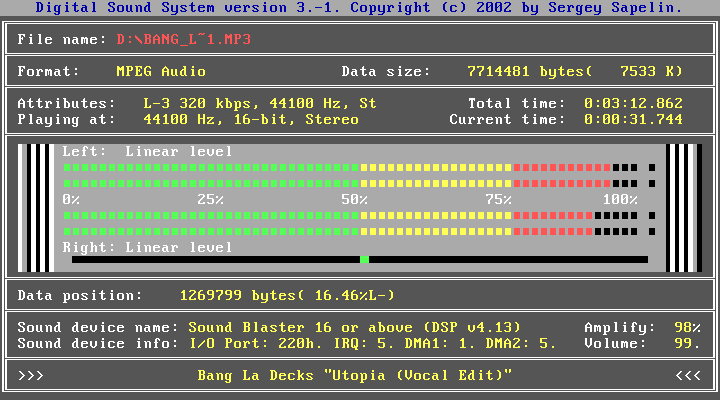Select current time 0:00:31.744
The width and height of the screenshot is (720, 400).
pyautogui.click(x=633, y=119)
